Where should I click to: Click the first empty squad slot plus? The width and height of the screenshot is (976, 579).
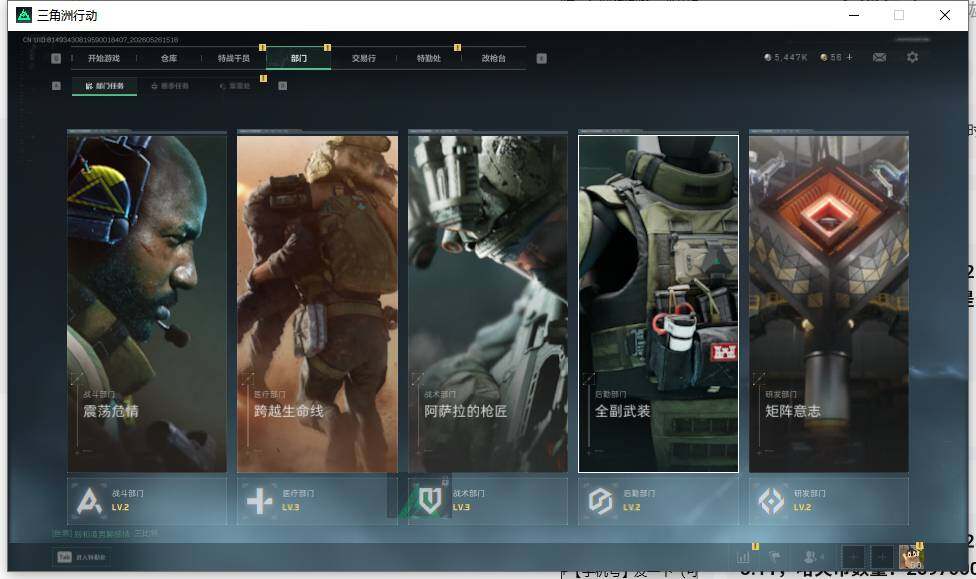(x=853, y=557)
